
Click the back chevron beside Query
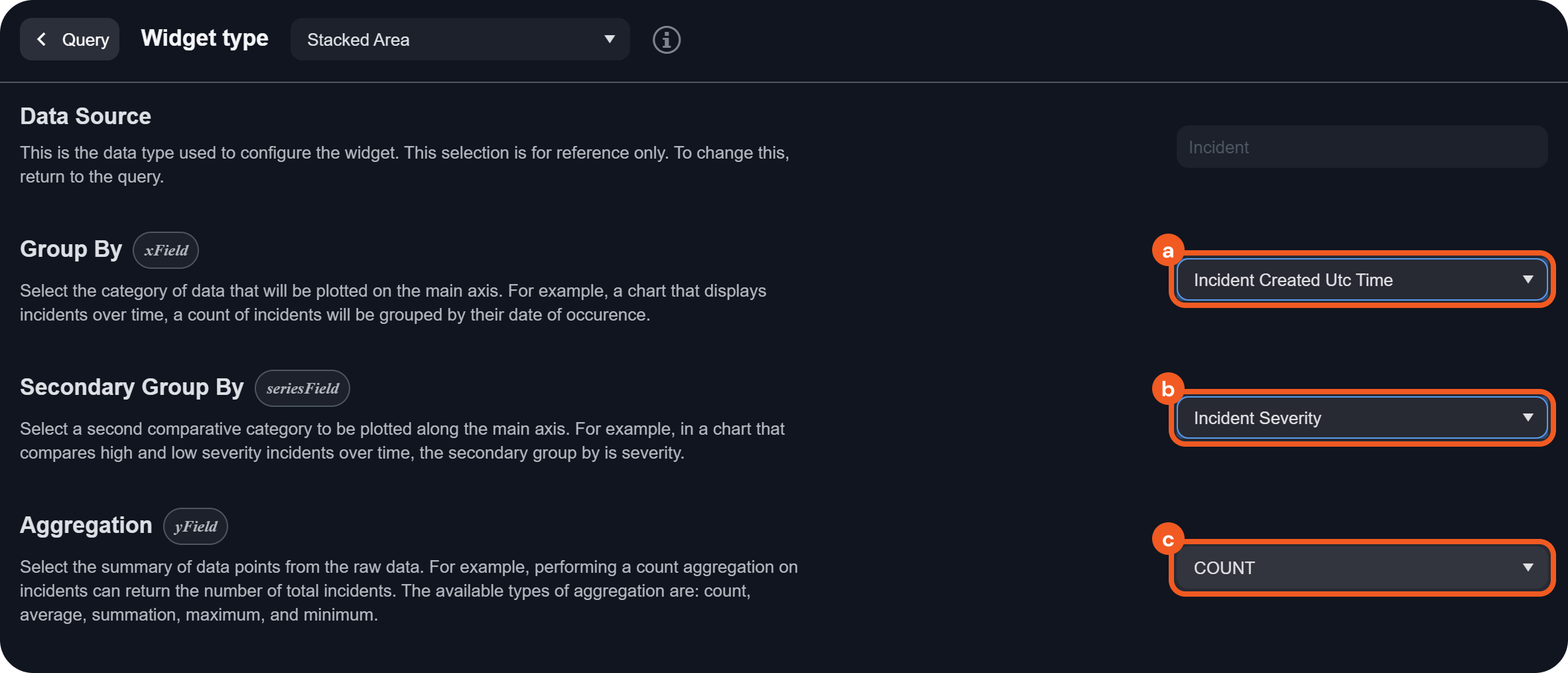pos(41,40)
